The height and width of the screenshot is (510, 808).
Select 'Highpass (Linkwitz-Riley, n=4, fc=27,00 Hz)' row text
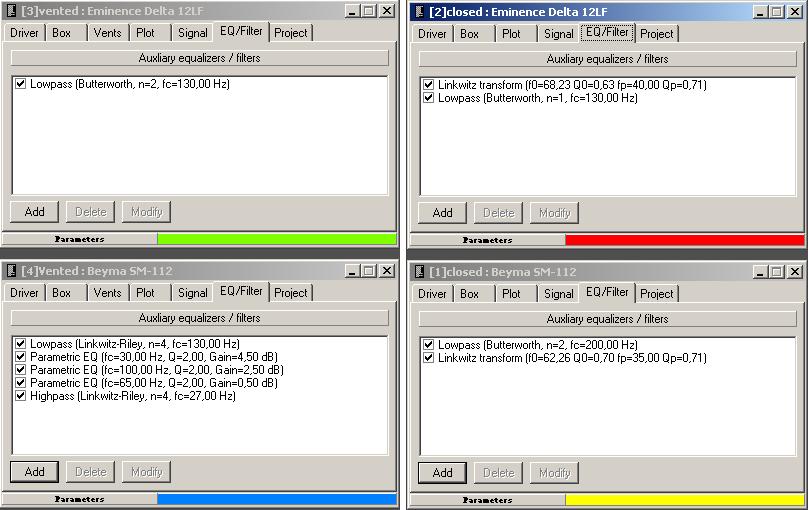[x=133, y=396]
